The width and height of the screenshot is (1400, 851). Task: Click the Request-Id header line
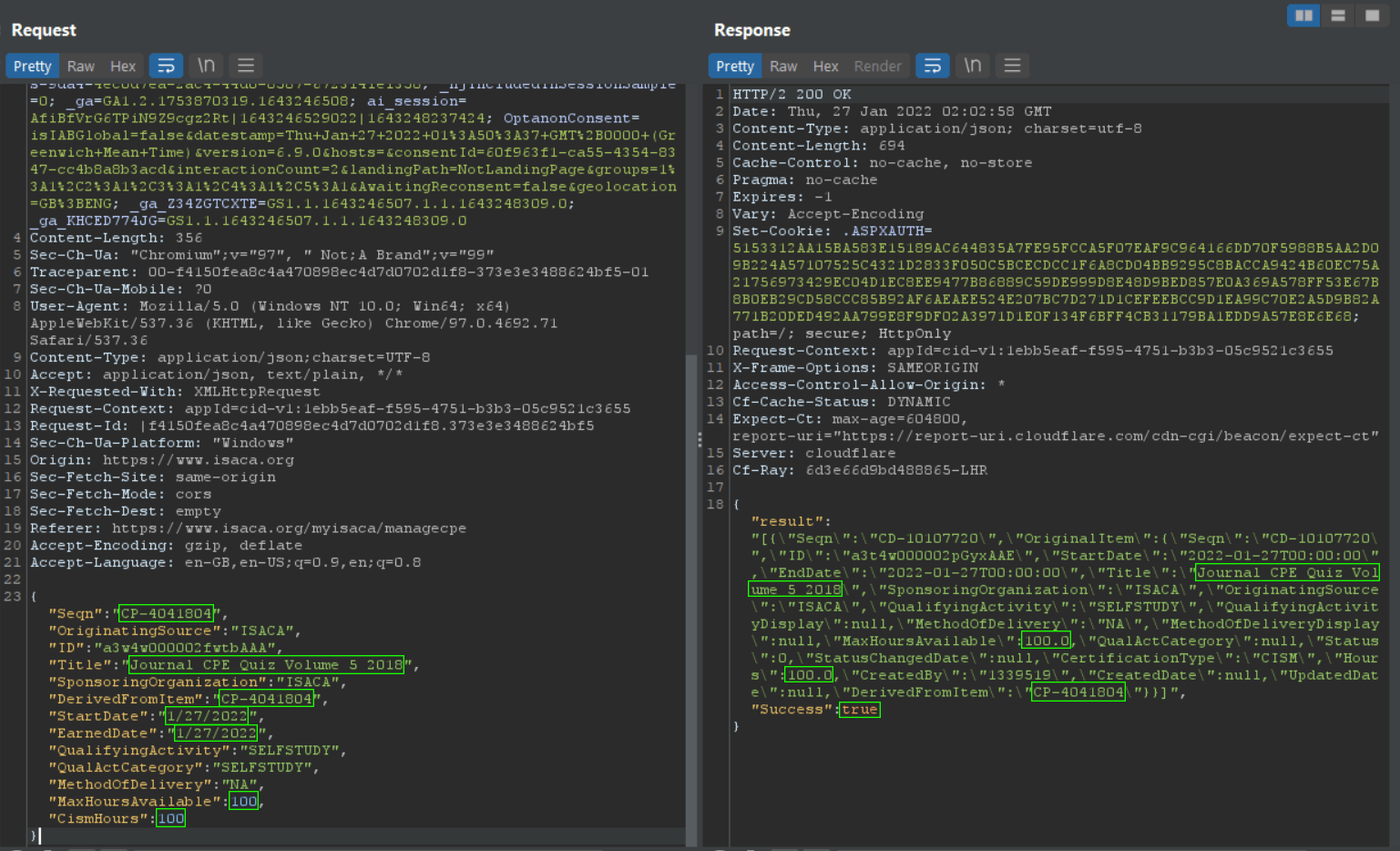pyautogui.click(x=312, y=425)
